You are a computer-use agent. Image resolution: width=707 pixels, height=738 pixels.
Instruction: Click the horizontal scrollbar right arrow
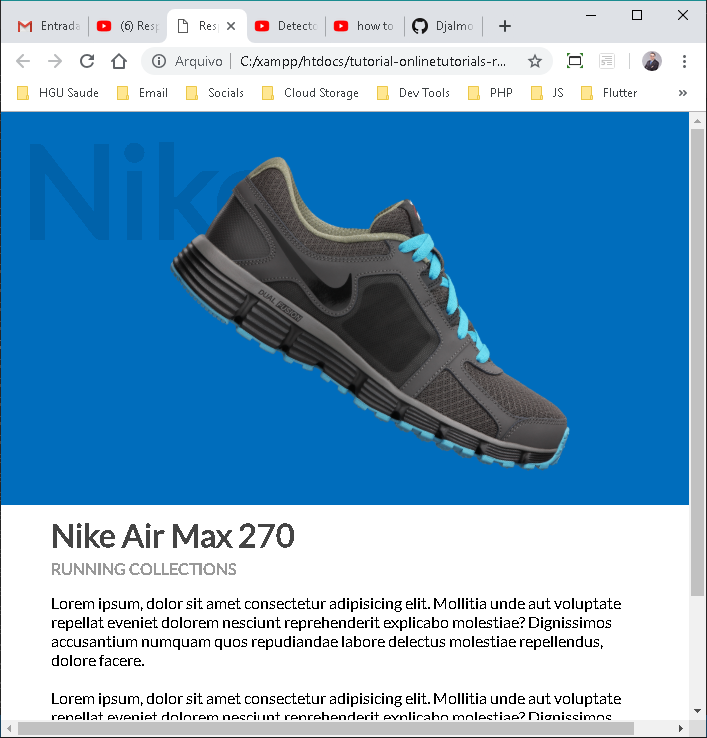(681, 729)
